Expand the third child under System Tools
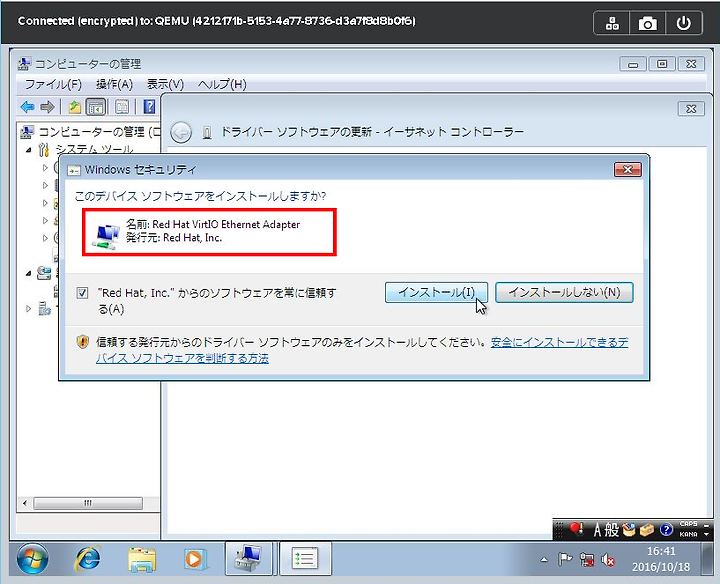Viewport: 720px width, 584px height. (x=45, y=203)
